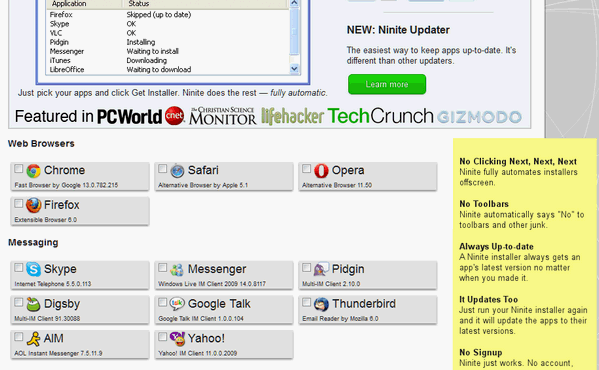The image size is (599, 370).
Task: Click the It Updates Too heading
Action: coord(489,299)
